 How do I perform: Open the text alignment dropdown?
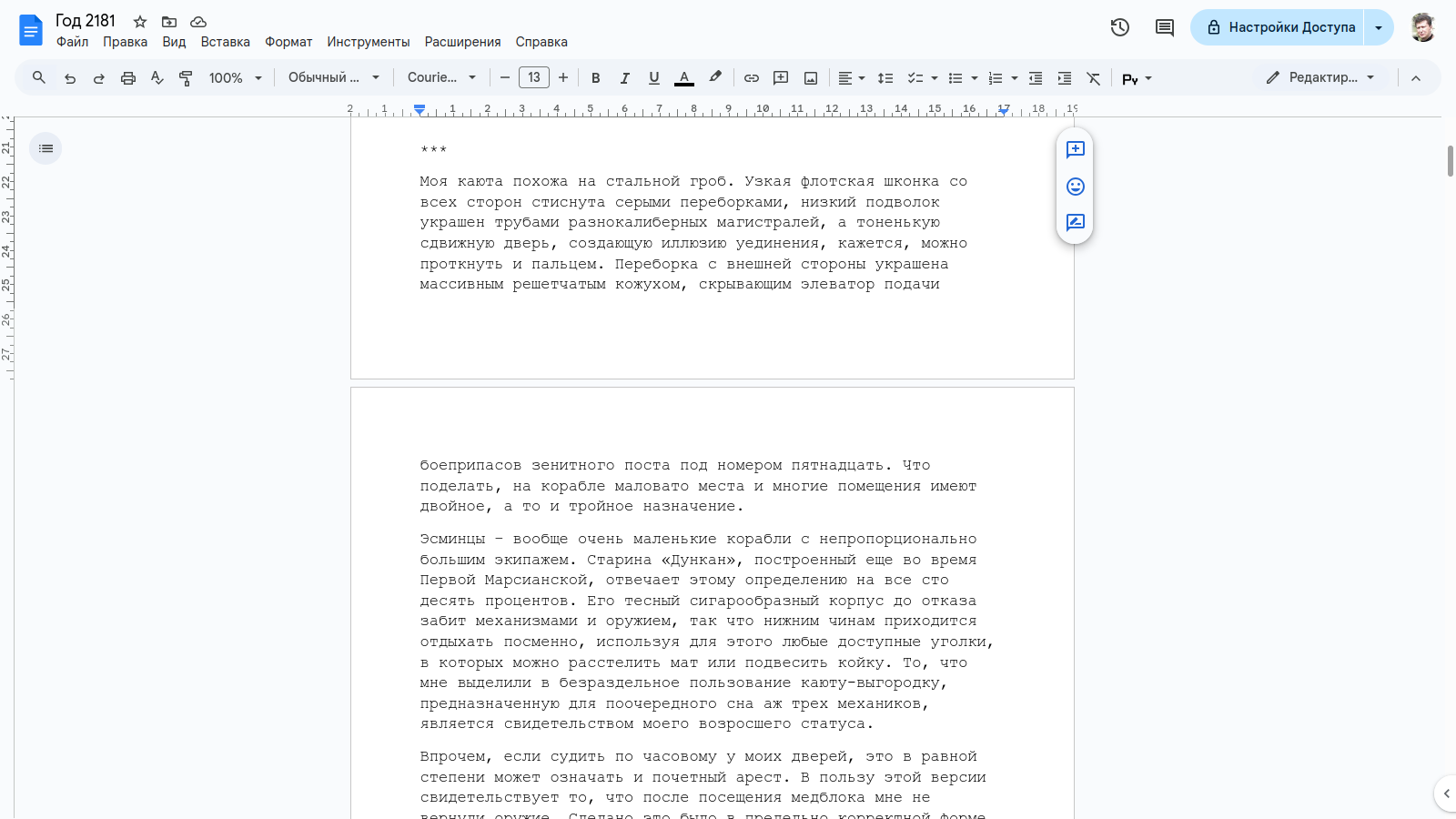[852, 78]
